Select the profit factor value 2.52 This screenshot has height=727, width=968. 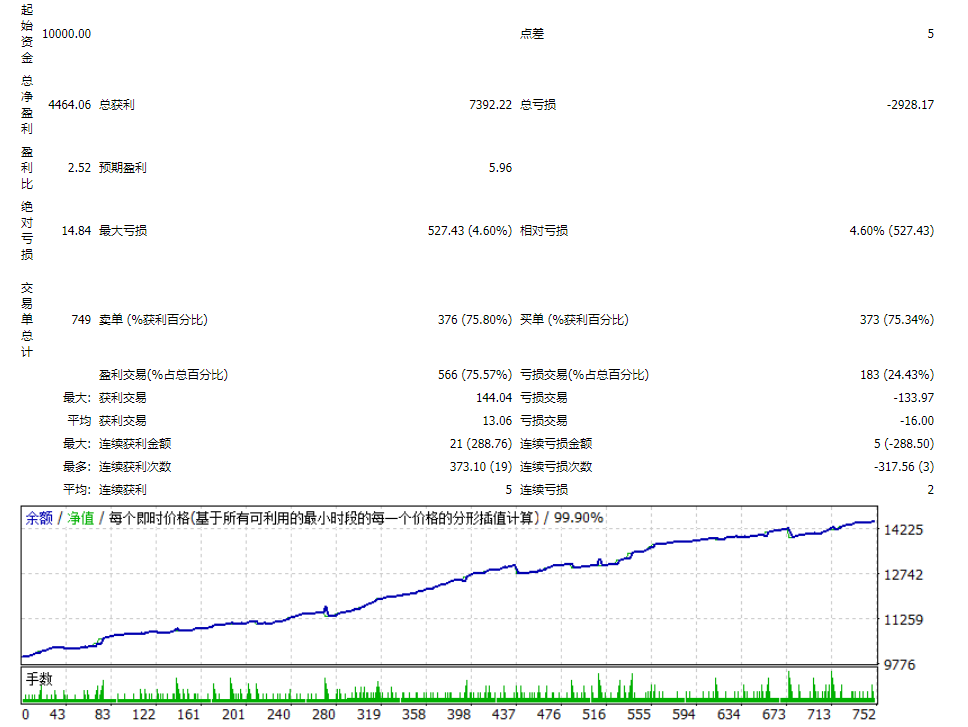79,168
